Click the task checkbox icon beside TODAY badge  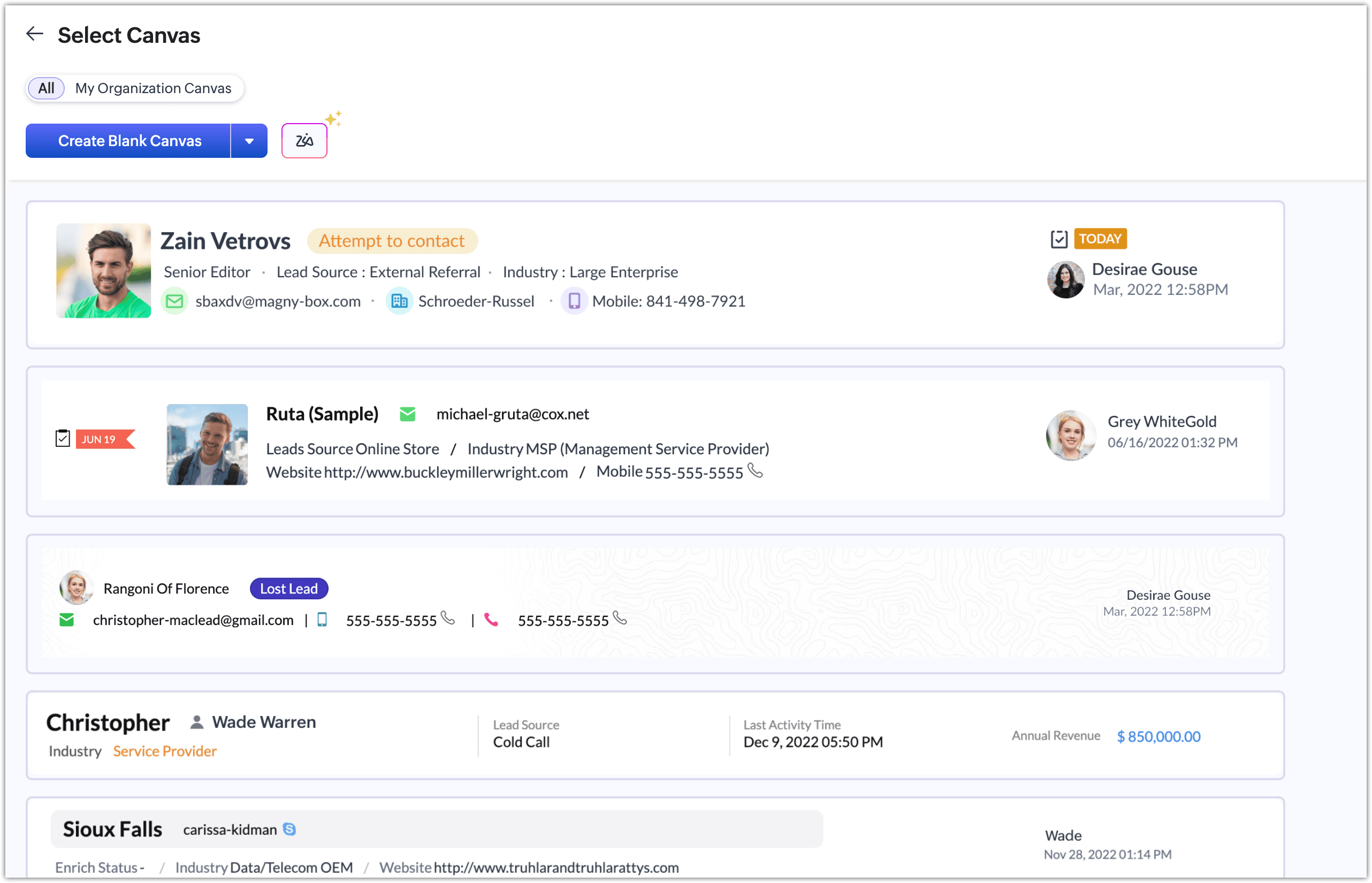tap(1058, 239)
